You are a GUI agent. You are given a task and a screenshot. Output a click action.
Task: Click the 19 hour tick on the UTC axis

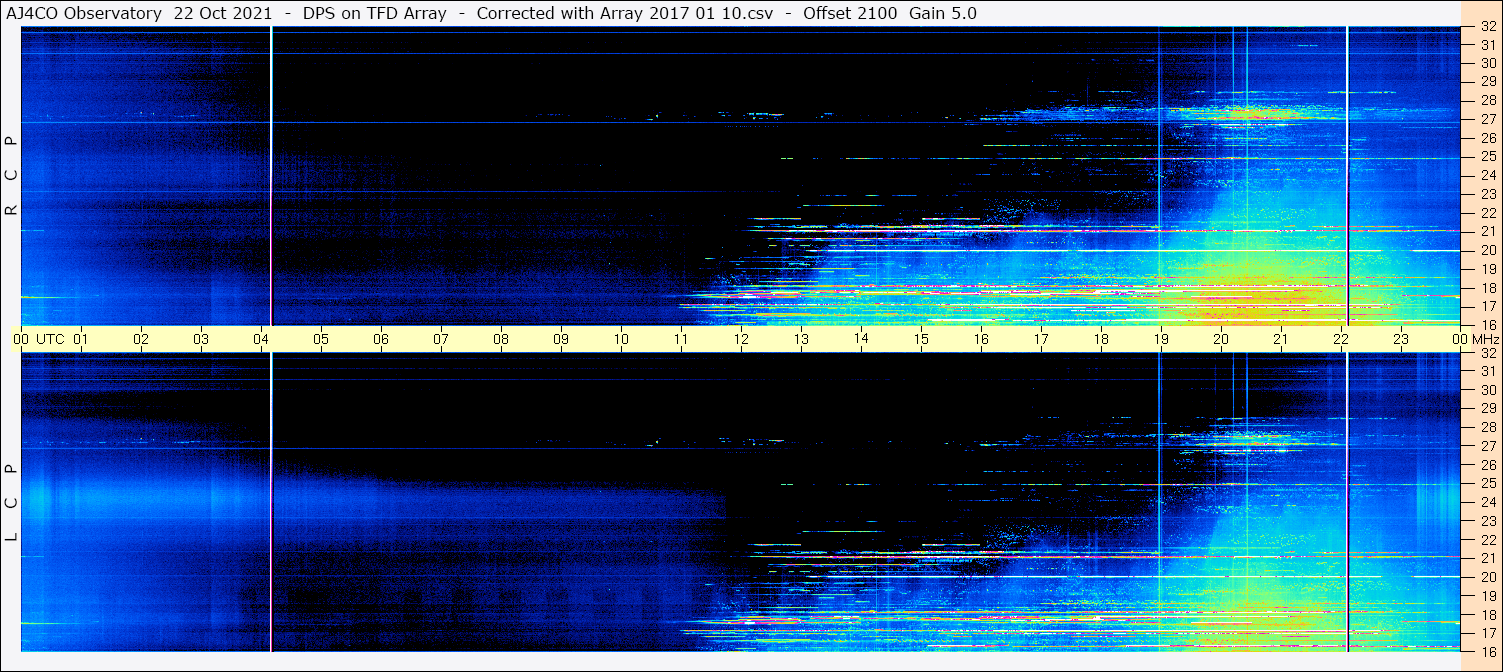pyautogui.click(x=1161, y=339)
